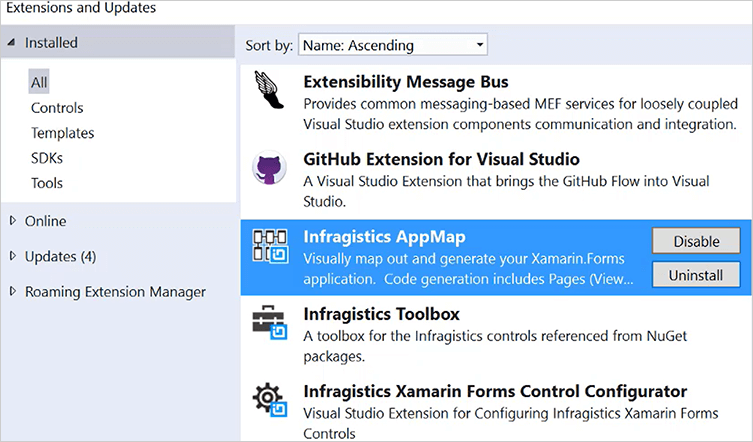The width and height of the screenshot is (753, 442).
Task: Click the Roaming Extension Manager label
Action: (x=115, y=292)
